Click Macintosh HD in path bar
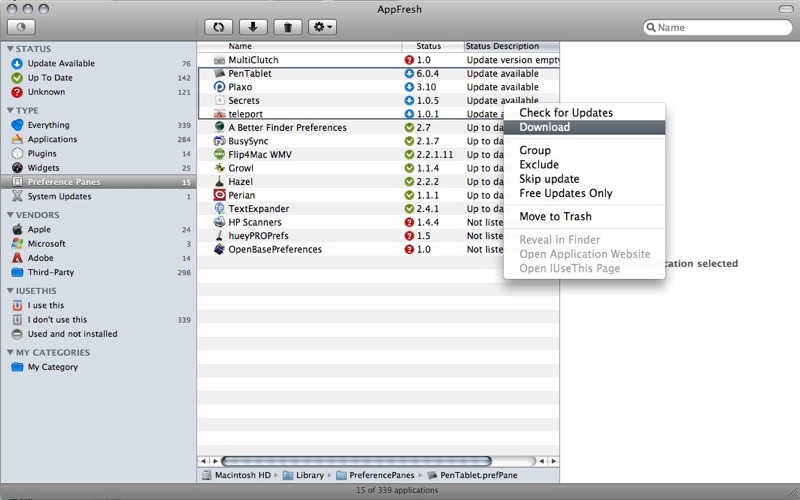This screenshot has width=800, height=500. coord(236,475)
